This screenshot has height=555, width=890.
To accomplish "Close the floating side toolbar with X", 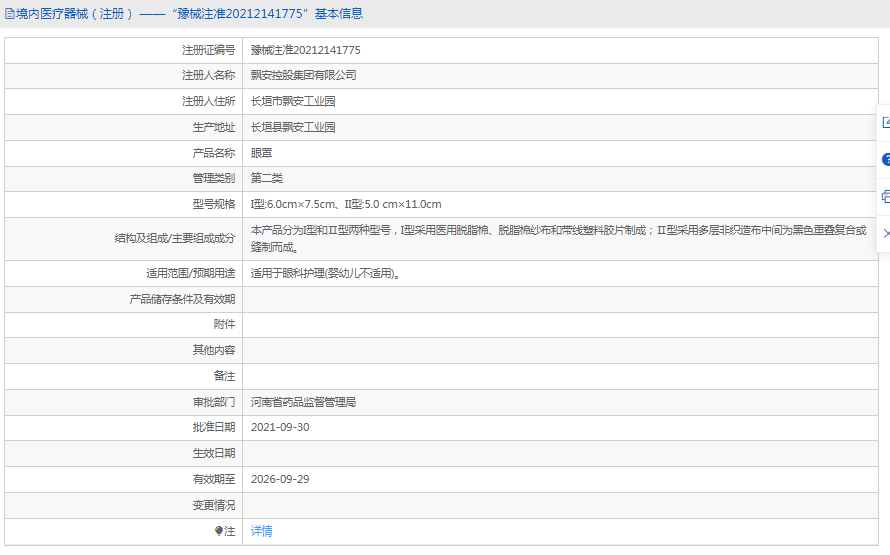I will click(885, 233).
